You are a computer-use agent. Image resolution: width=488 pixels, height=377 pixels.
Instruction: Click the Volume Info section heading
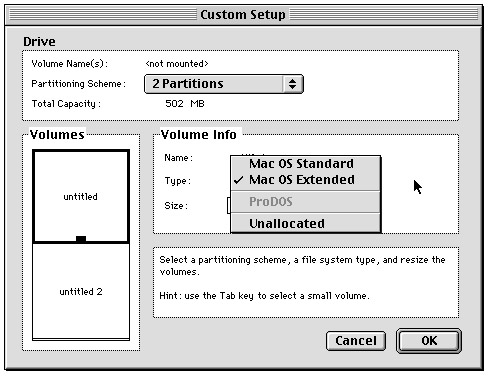(199, 134)
